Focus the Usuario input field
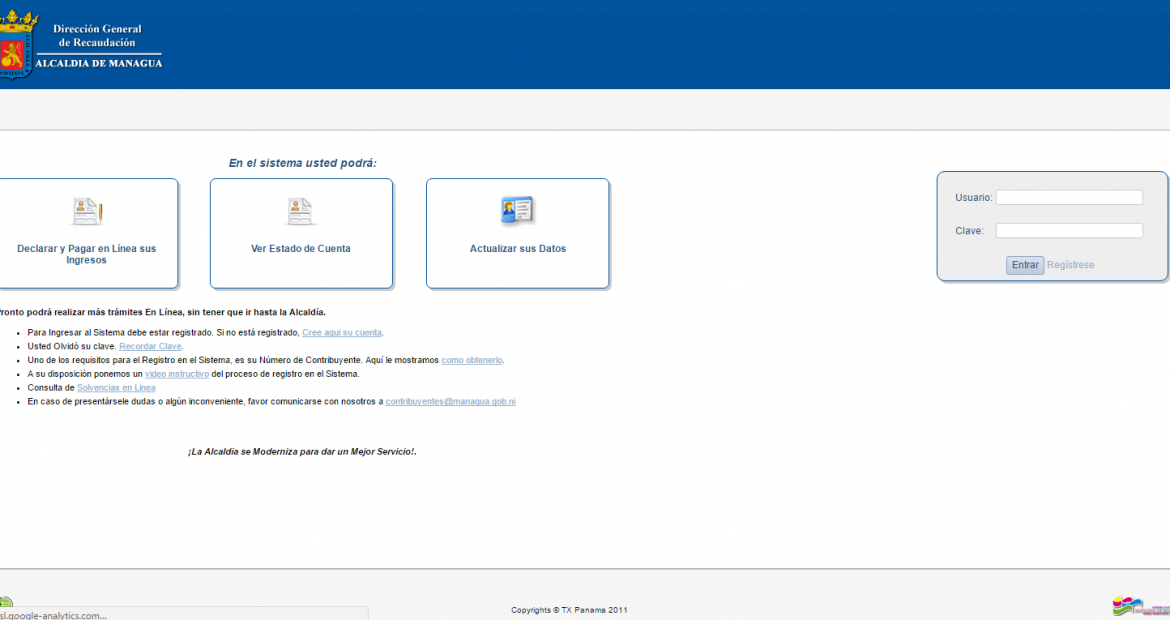The image size is (1170, 620). tap(1069, 198)
